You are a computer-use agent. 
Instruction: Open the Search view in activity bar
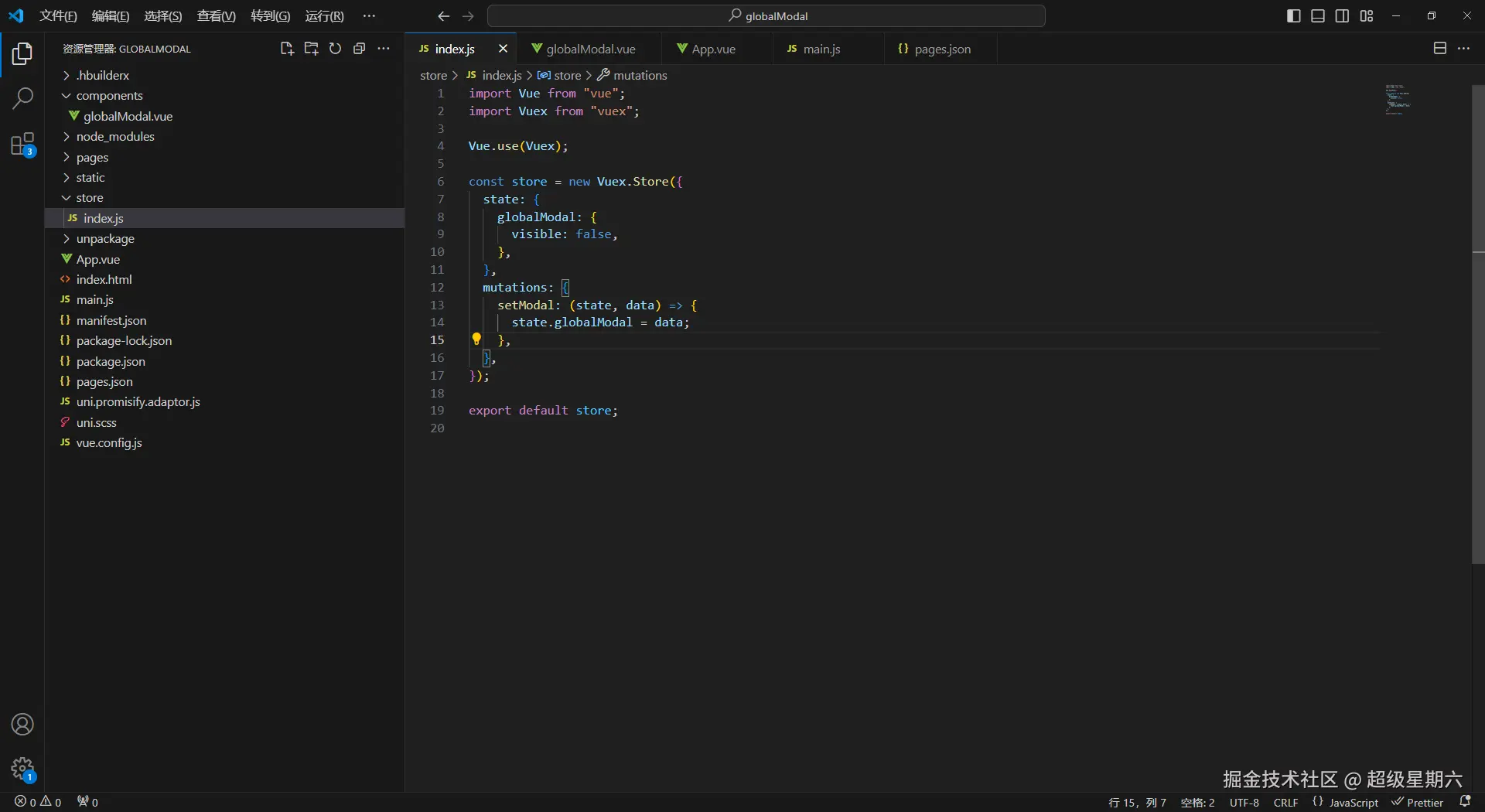point(22,98)
